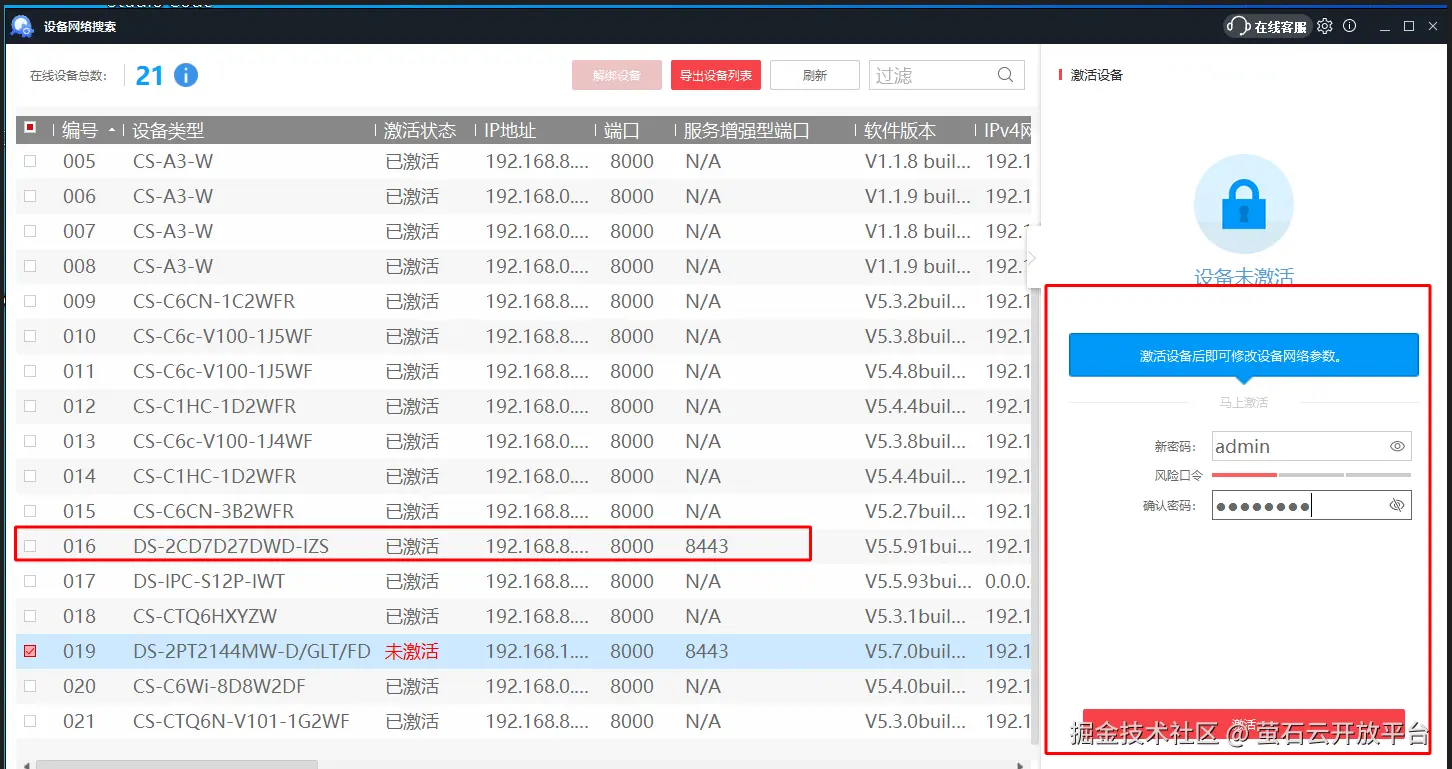Click the red 未激活 status in row 019
Viewport: 1452px width, 769px height.
(x=412, y=651)
